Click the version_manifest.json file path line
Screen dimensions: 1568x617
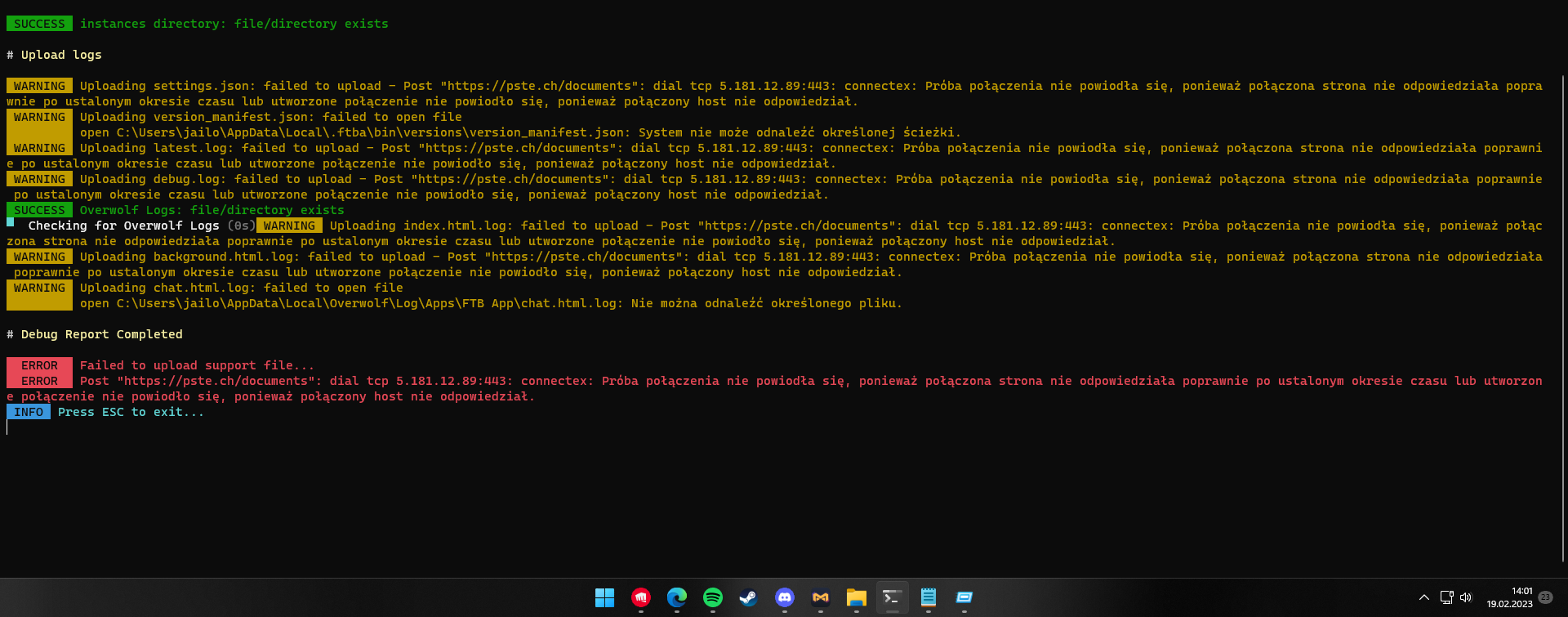(520, 132)
